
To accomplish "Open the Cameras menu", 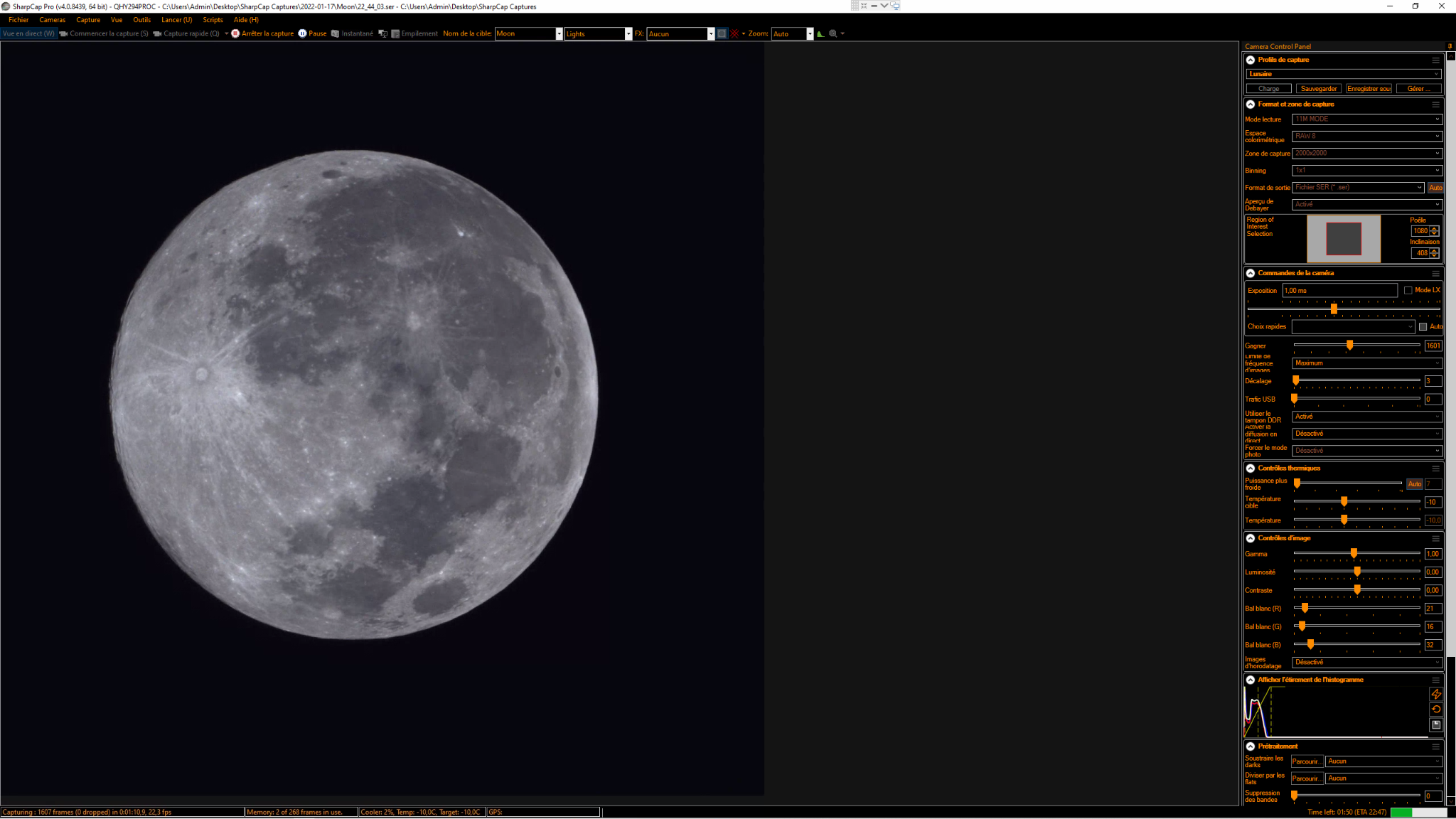I will coord(52,20).
